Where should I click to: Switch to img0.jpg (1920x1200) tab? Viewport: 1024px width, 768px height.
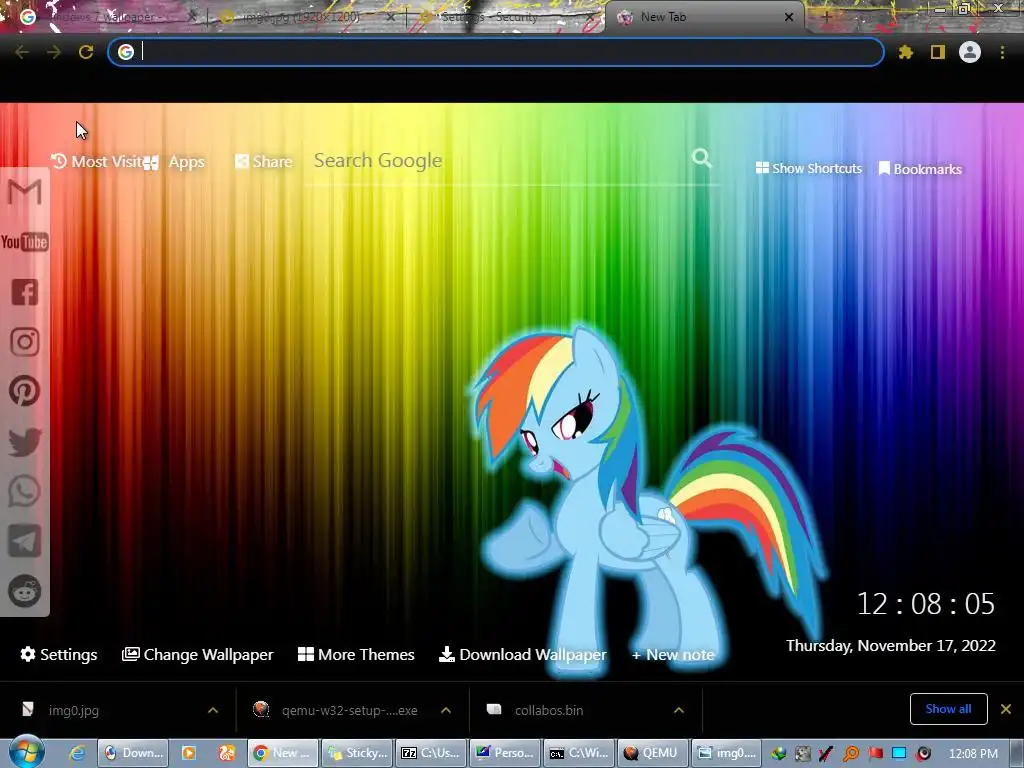[307, 17]
